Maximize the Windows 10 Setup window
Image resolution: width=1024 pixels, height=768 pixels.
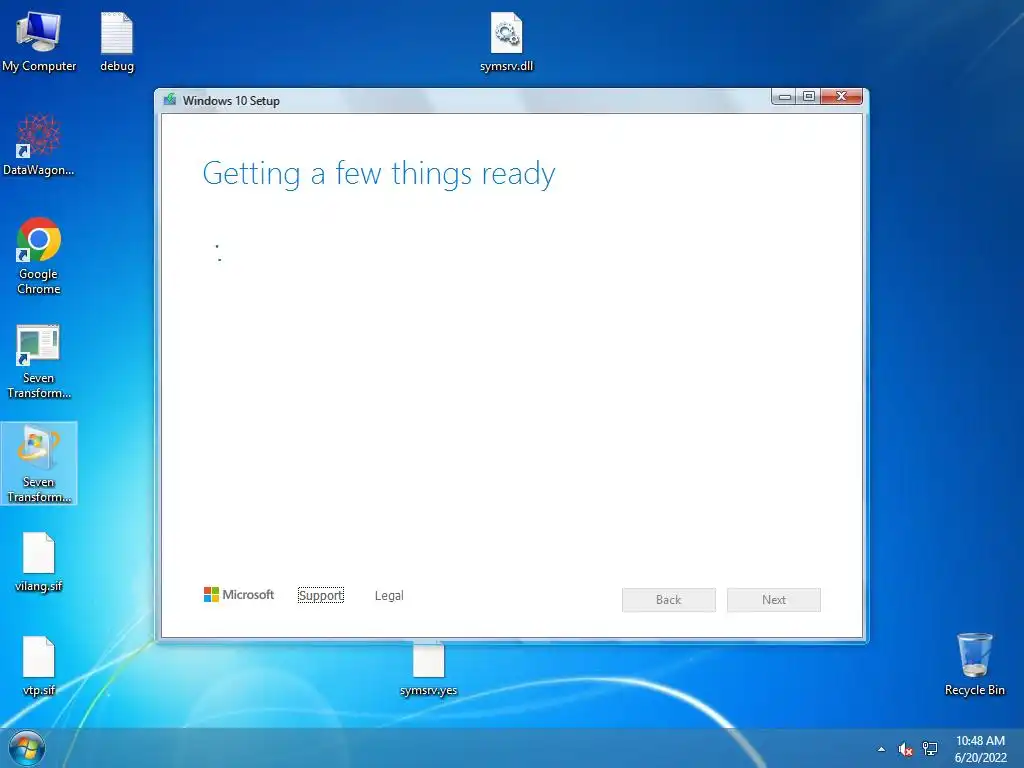point(808,97)
